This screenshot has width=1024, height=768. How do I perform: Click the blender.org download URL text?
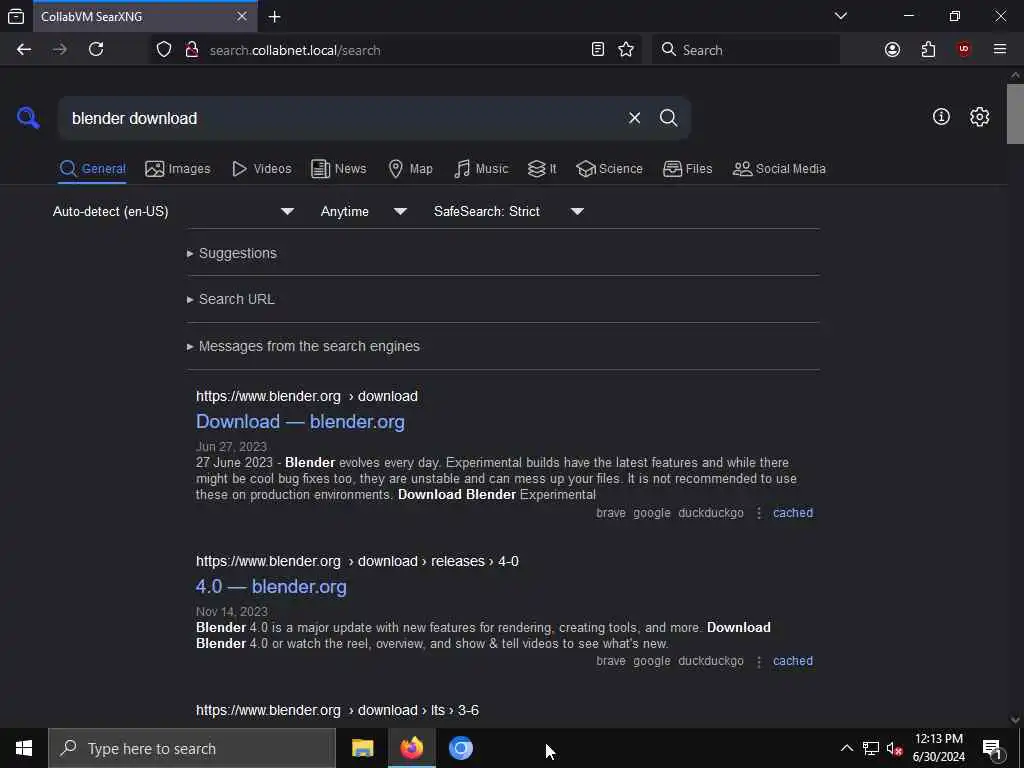click(307, 396)
